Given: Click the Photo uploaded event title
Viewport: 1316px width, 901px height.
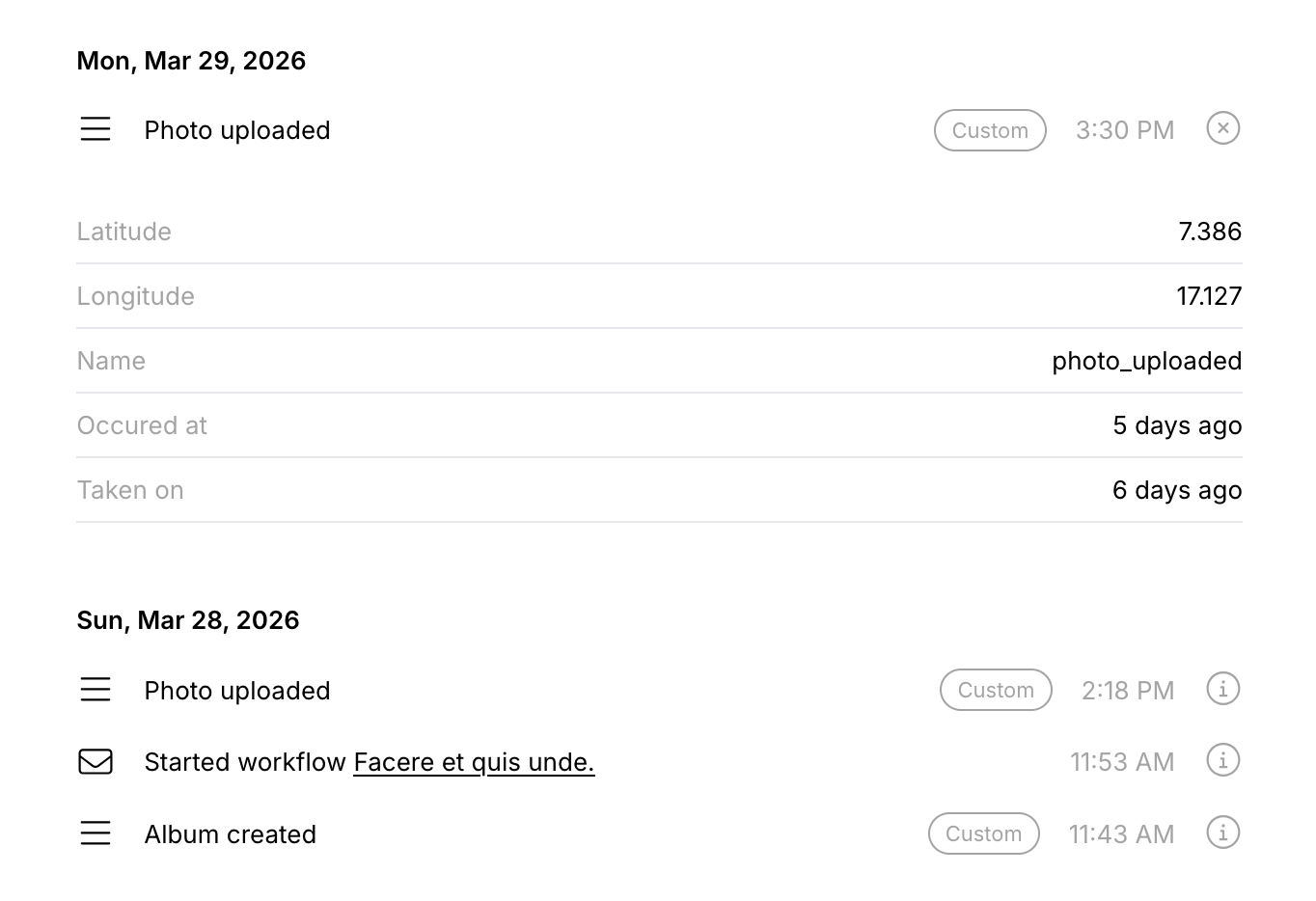Looking at the screenshot, I should point(236,129).
